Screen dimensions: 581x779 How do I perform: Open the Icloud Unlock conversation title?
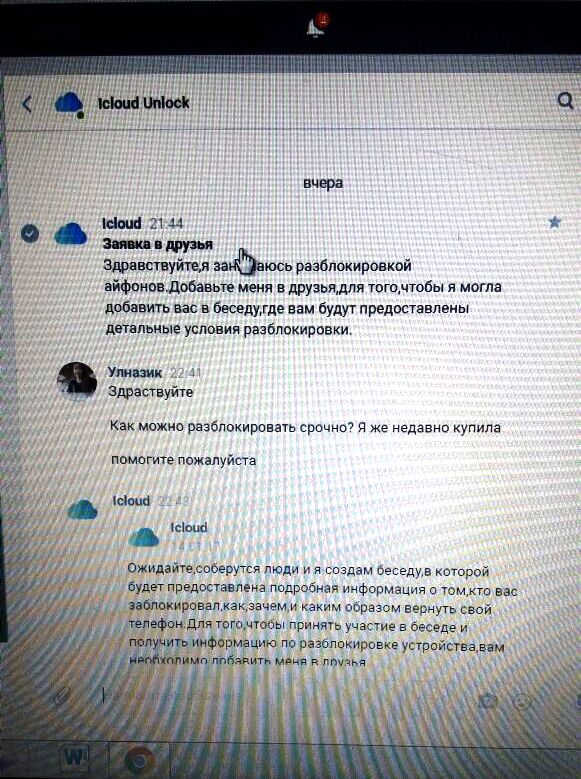pos(144,103)
